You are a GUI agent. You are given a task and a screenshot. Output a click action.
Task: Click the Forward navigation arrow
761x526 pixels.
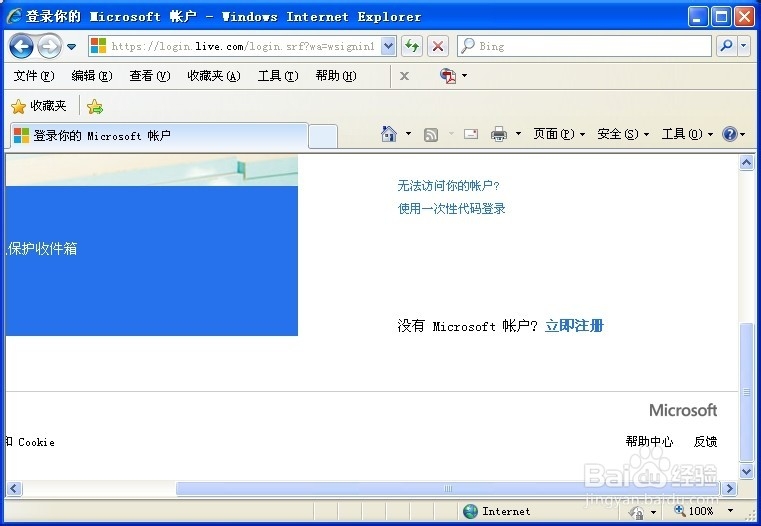[x=50, y=47]
